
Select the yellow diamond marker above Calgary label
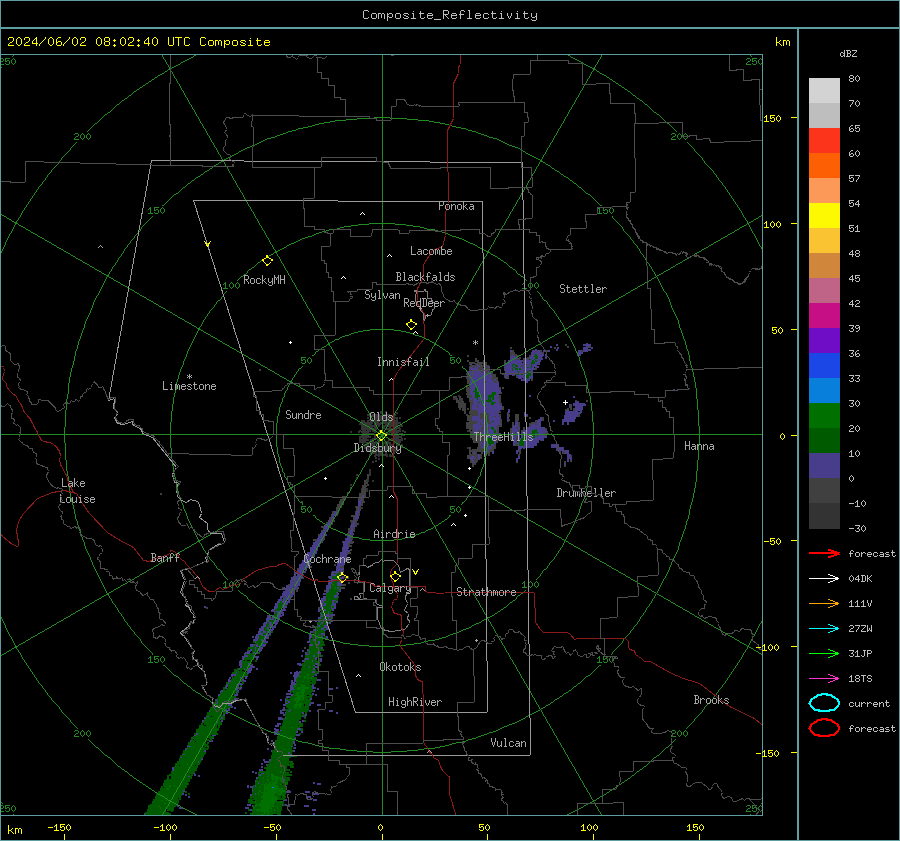click(395, 576)
